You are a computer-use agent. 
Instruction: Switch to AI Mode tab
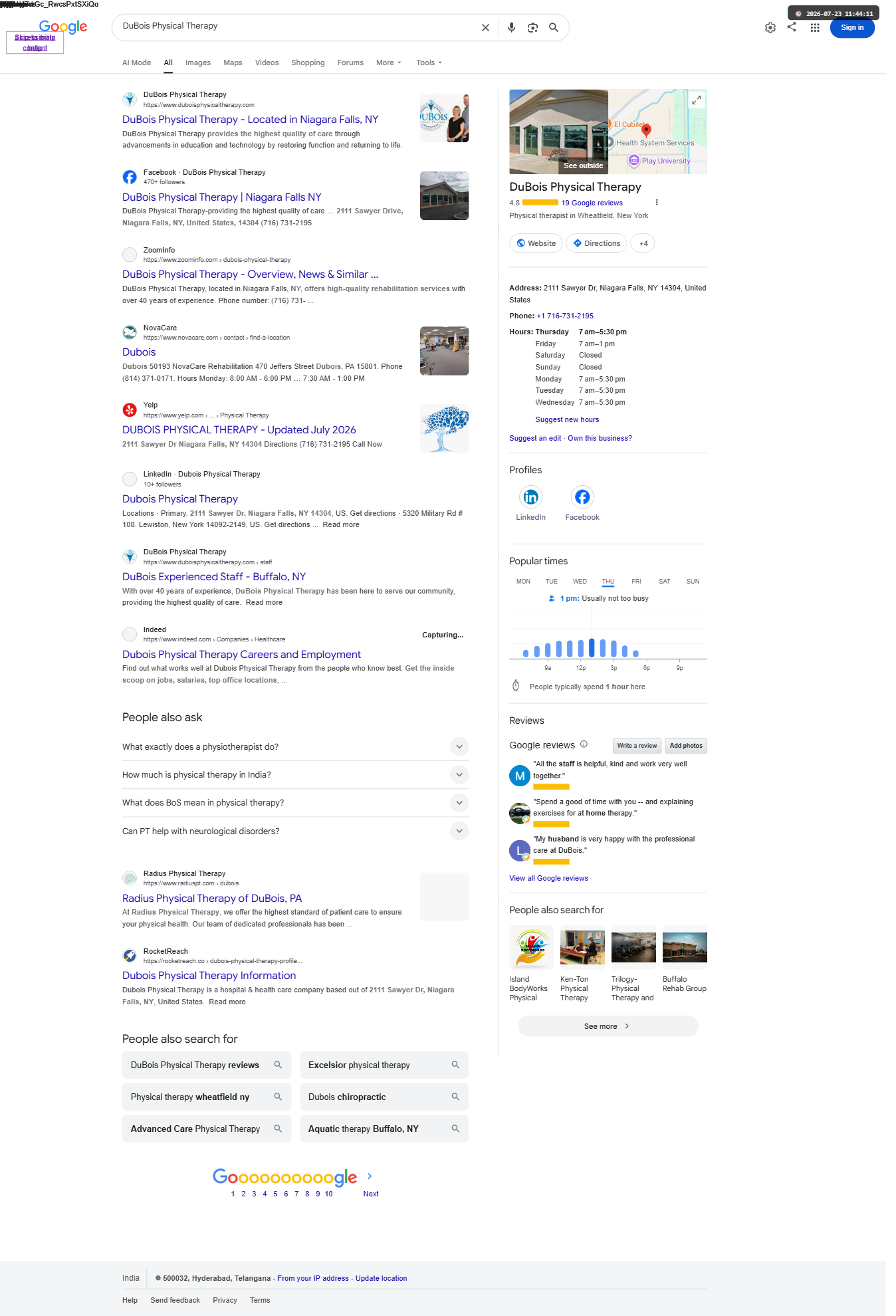[x=136, y=62]
